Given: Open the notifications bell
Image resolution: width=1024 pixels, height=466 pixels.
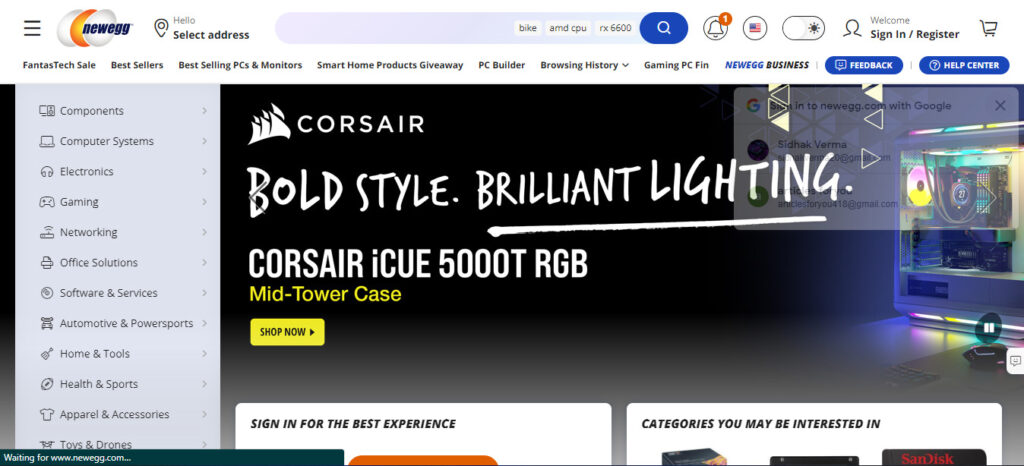Looking at the screenshot, I should 715,28.
